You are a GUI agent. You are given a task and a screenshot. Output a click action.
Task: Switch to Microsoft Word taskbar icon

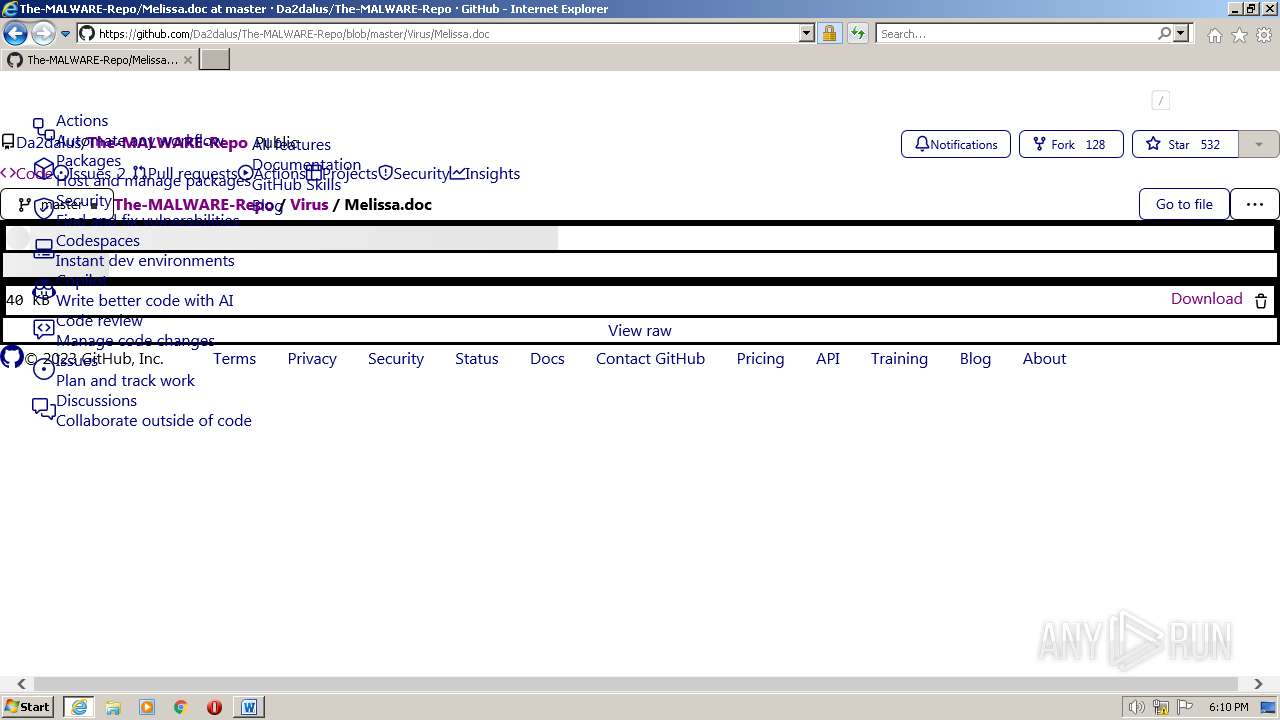tap(249, 707)
